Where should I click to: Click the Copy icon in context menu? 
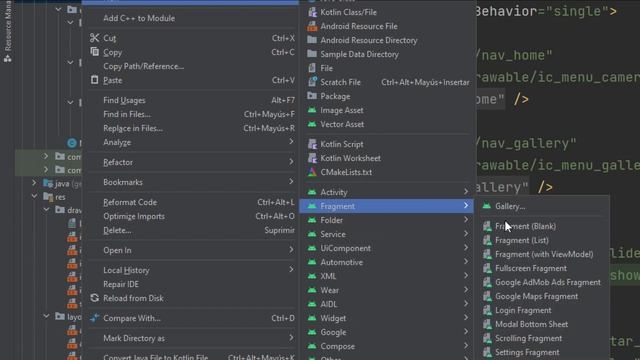[94, 52]
